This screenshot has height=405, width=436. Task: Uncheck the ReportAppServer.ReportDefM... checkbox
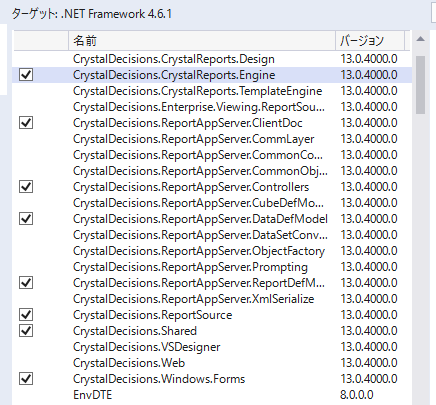26,283
